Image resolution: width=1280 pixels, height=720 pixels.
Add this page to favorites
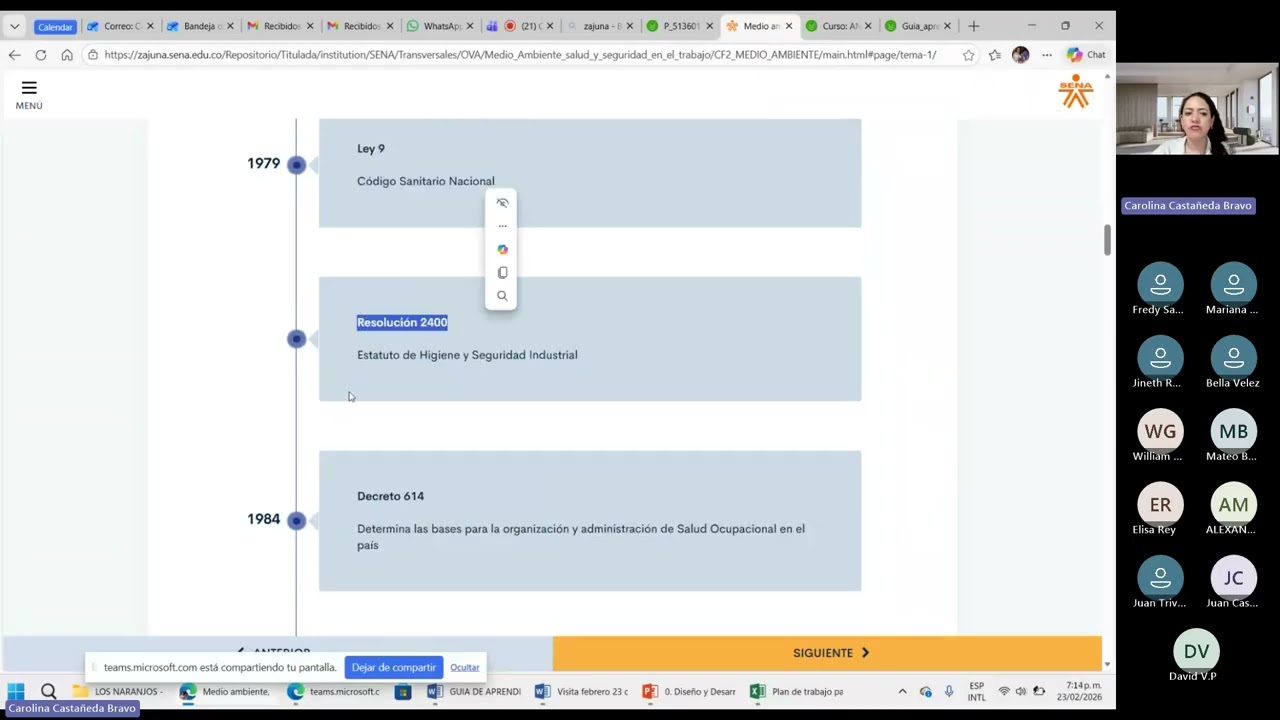click(968, 55)
